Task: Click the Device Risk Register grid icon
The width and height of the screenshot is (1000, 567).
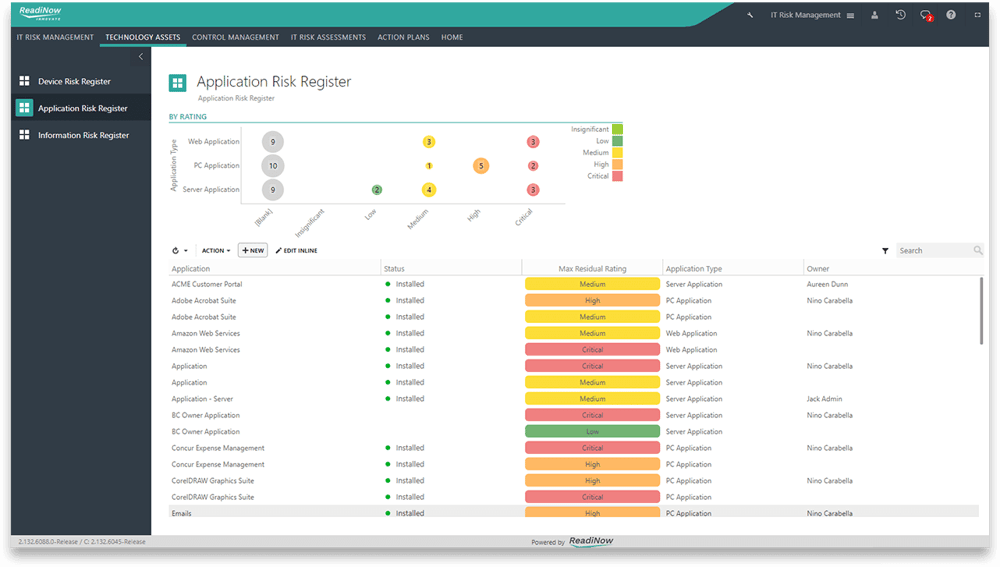Action: 24,81
